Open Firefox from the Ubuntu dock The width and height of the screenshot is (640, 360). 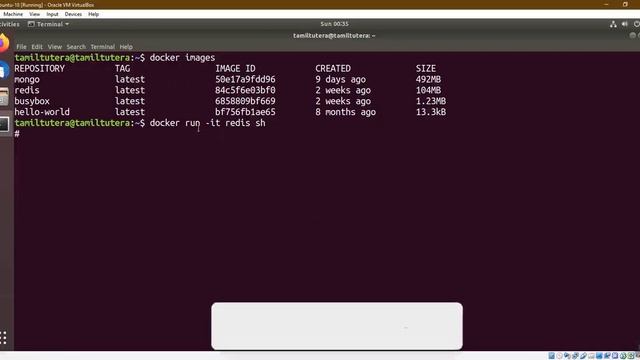4,43
